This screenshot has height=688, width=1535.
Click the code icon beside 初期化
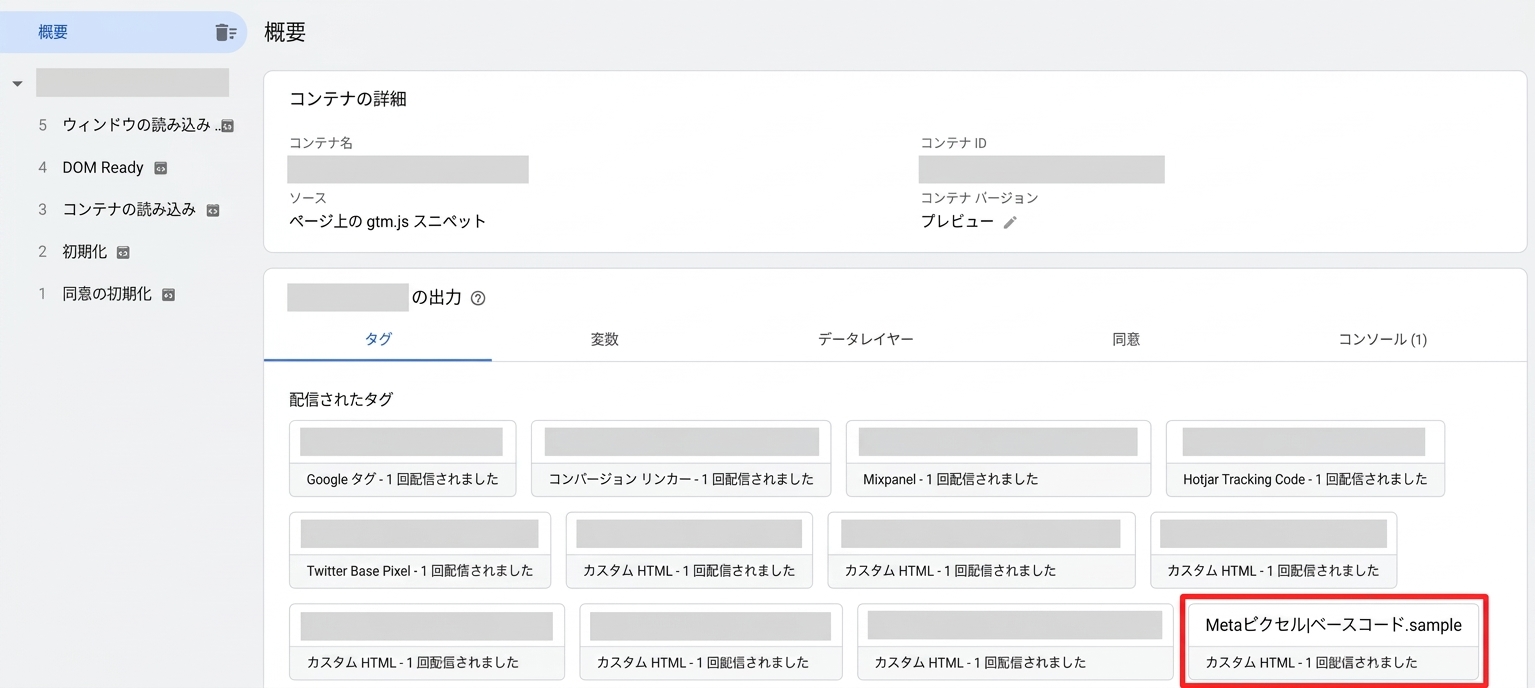[x=123, y=252]
